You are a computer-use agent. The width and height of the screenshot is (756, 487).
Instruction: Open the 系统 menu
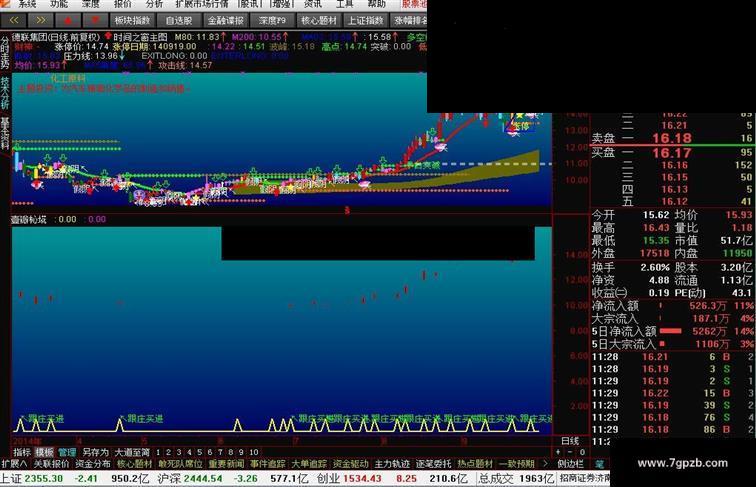[27, 4]
